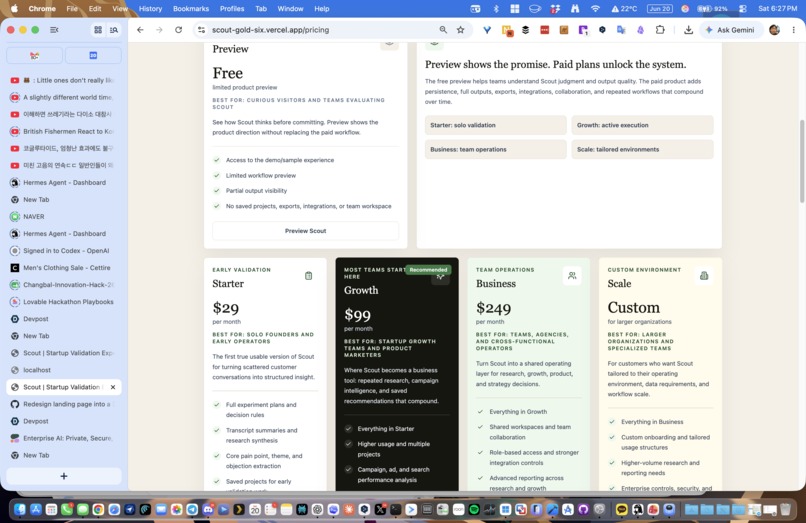Click the zoom magnifier icon in address bar
The image size is (806, 523).
coord(443,30)
